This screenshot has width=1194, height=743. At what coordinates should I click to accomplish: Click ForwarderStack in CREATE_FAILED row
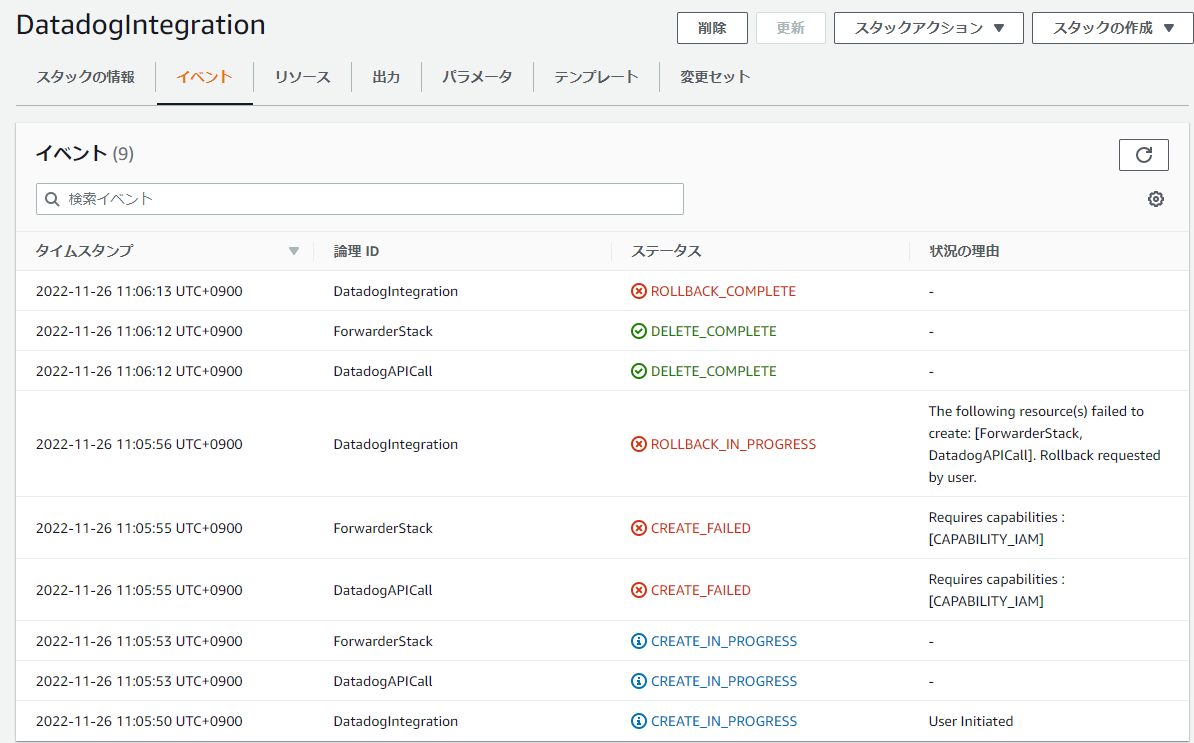tap(383, 528)
